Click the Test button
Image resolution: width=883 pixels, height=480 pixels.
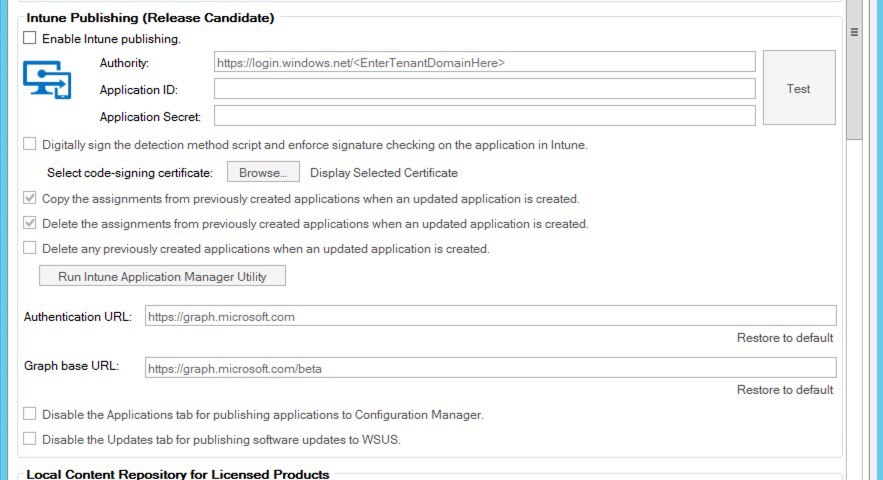point(799,88)
